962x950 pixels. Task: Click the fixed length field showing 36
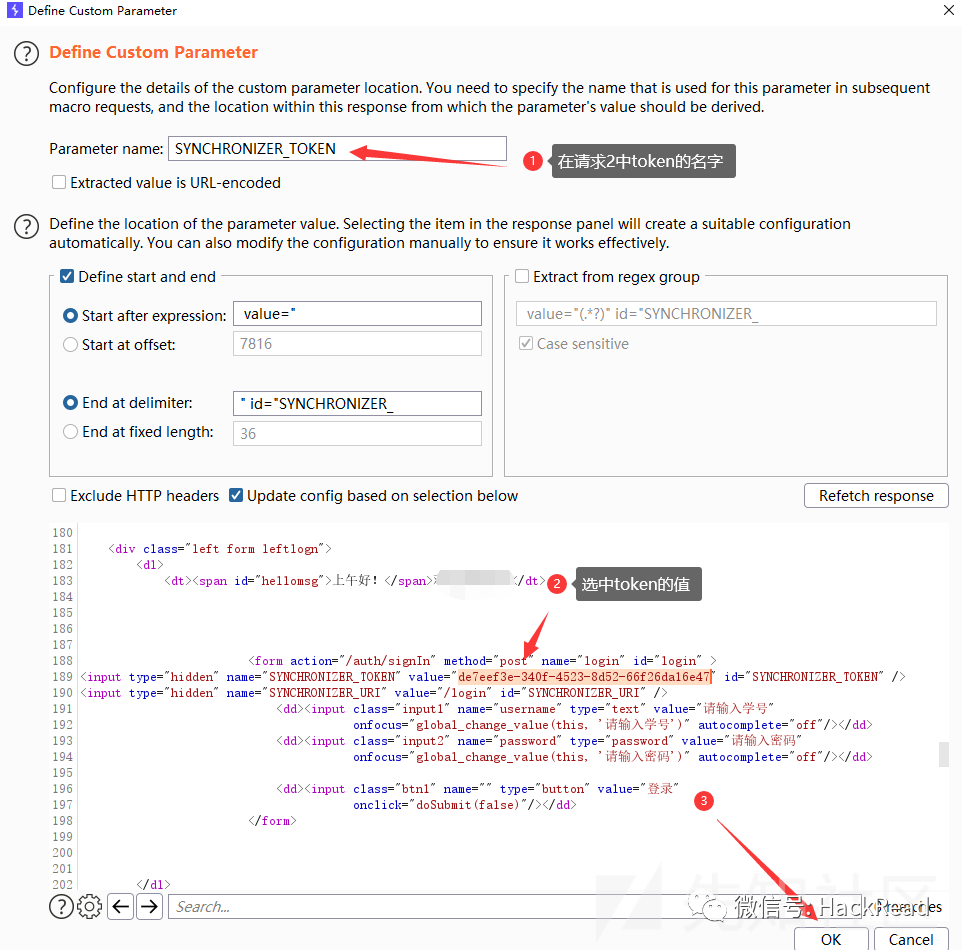click(x=357, y=433)
